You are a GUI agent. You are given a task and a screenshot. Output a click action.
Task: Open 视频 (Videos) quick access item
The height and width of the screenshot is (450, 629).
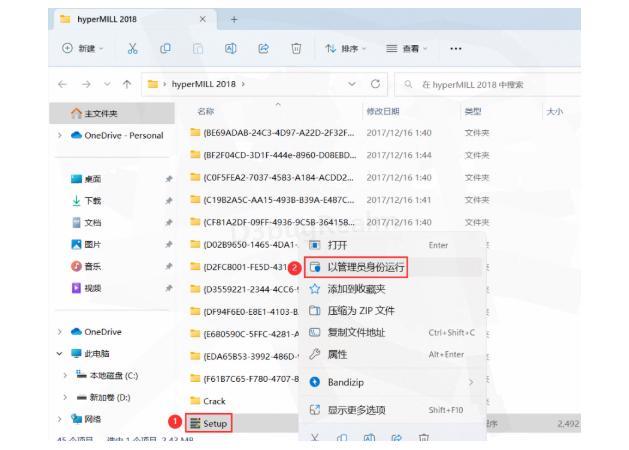tap(93, 288)
